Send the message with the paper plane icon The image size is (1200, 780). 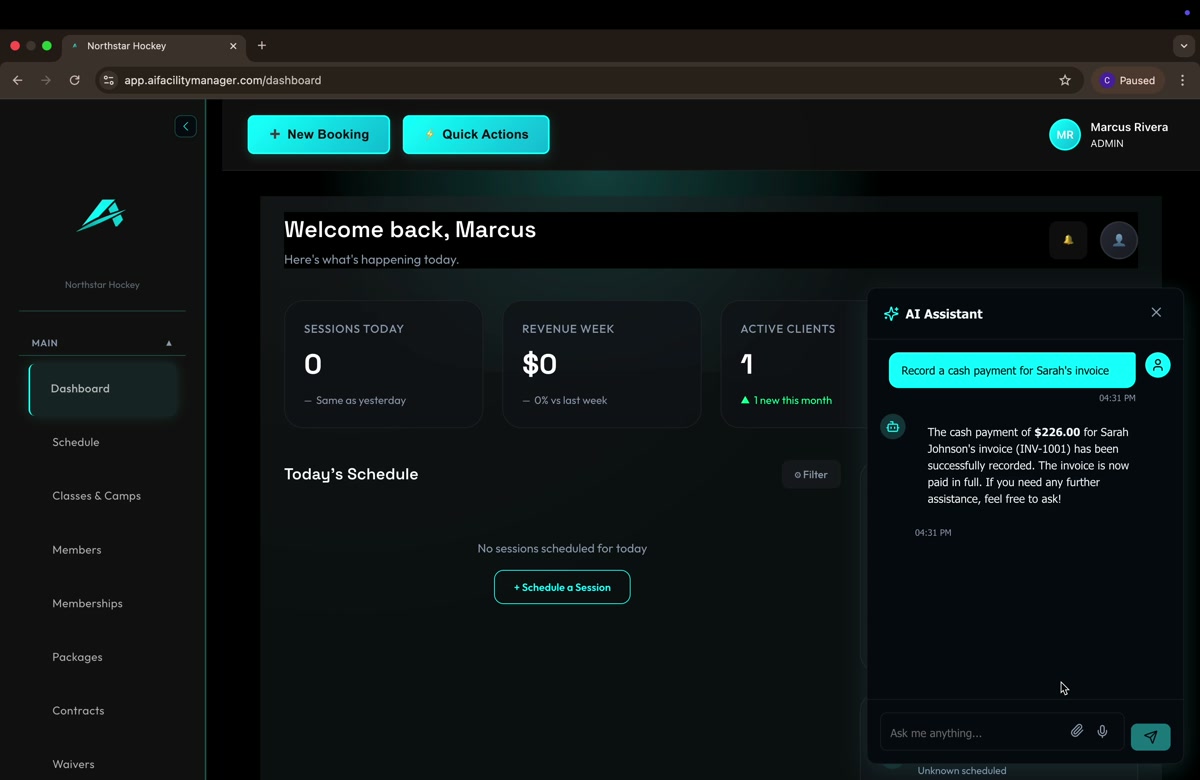coord(1150,736)
